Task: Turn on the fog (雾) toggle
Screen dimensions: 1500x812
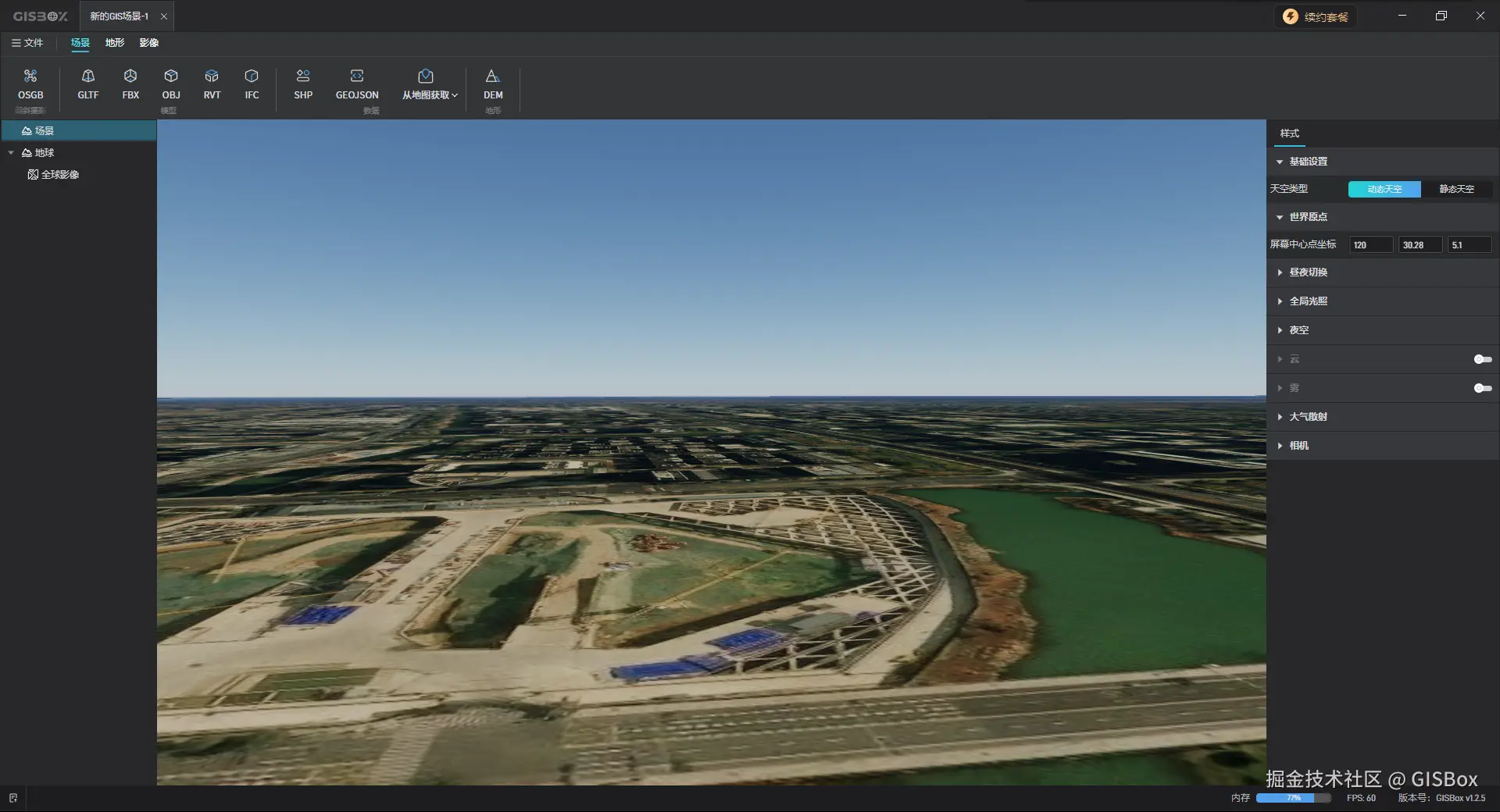Action: pyautogui.click(x=1482, y=388)
